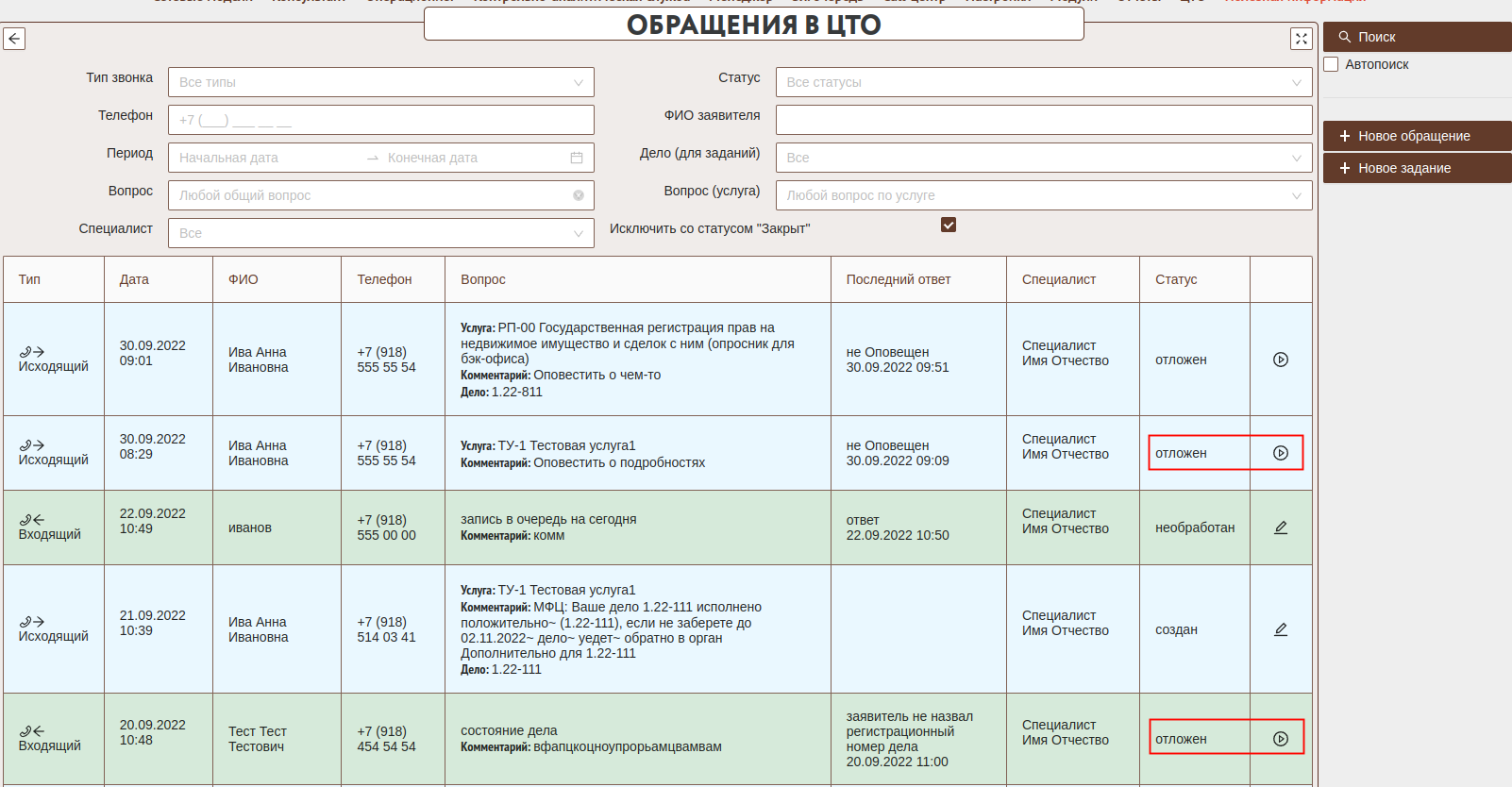
Task: Expand the Специалист dropdown
Action: [x=380, y=233]
